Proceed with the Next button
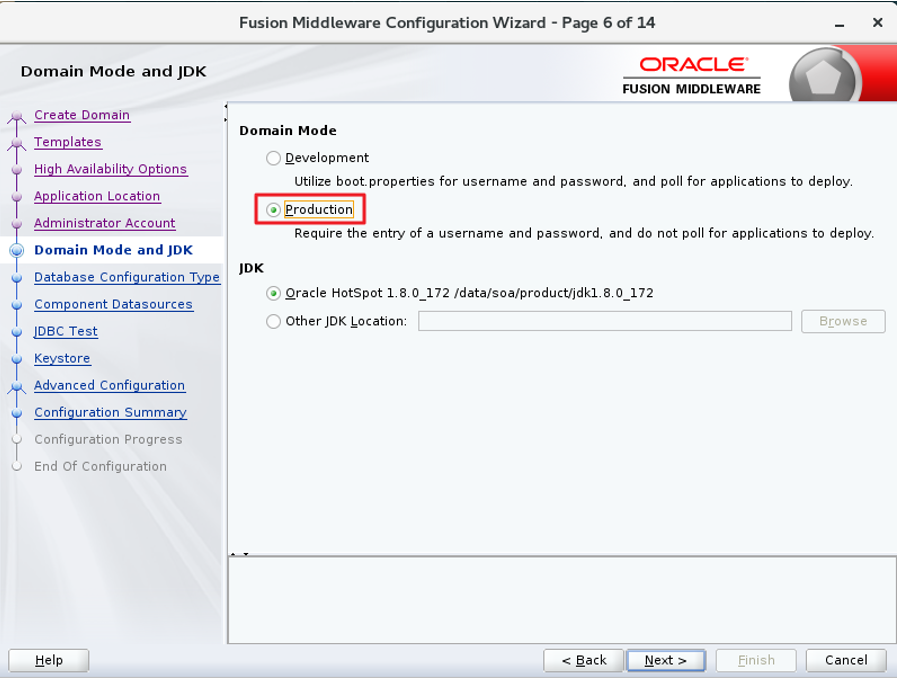 click(665, 660)
